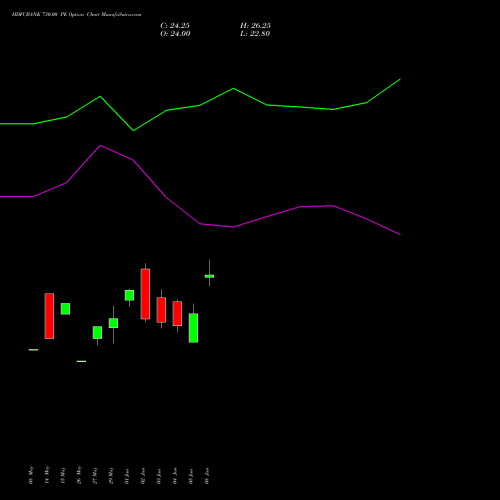
Task: Select the 01 Jun date label
Action: click(127, 476)
